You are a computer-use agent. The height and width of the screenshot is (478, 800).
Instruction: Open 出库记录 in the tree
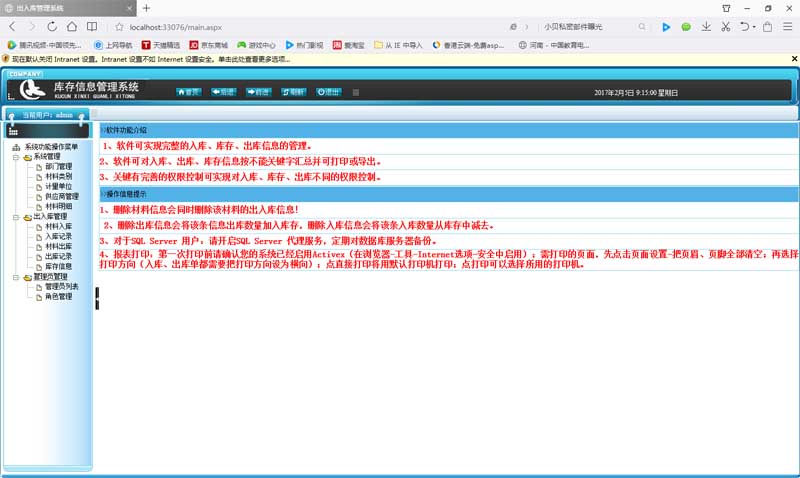click(59, 257)
